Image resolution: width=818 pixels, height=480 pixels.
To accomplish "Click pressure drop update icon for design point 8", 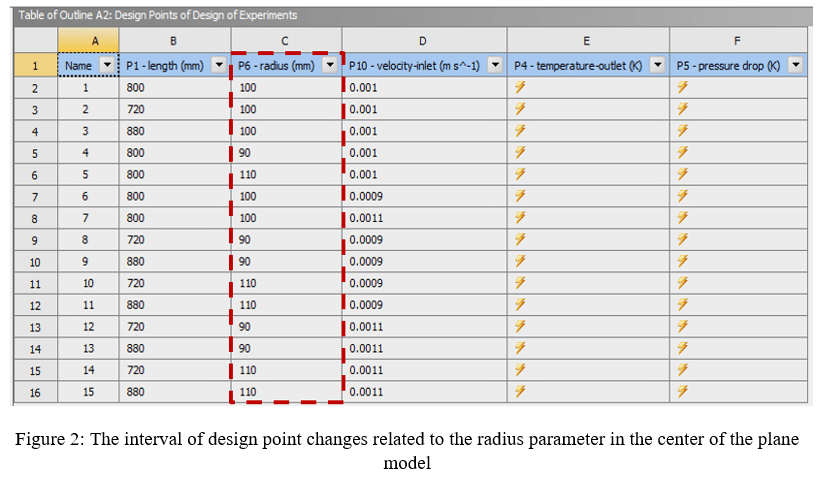I will point(683,240).
